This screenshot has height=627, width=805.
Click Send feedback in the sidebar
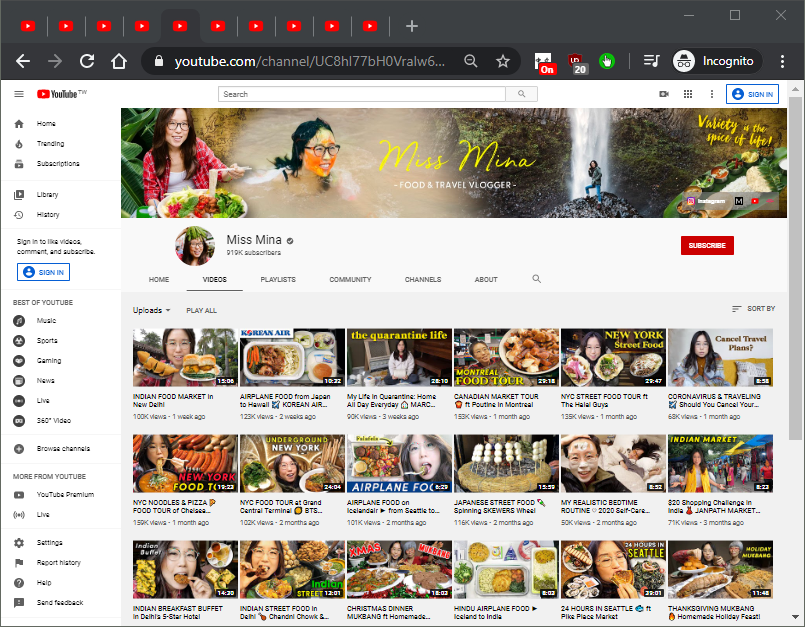pos(61,603)
